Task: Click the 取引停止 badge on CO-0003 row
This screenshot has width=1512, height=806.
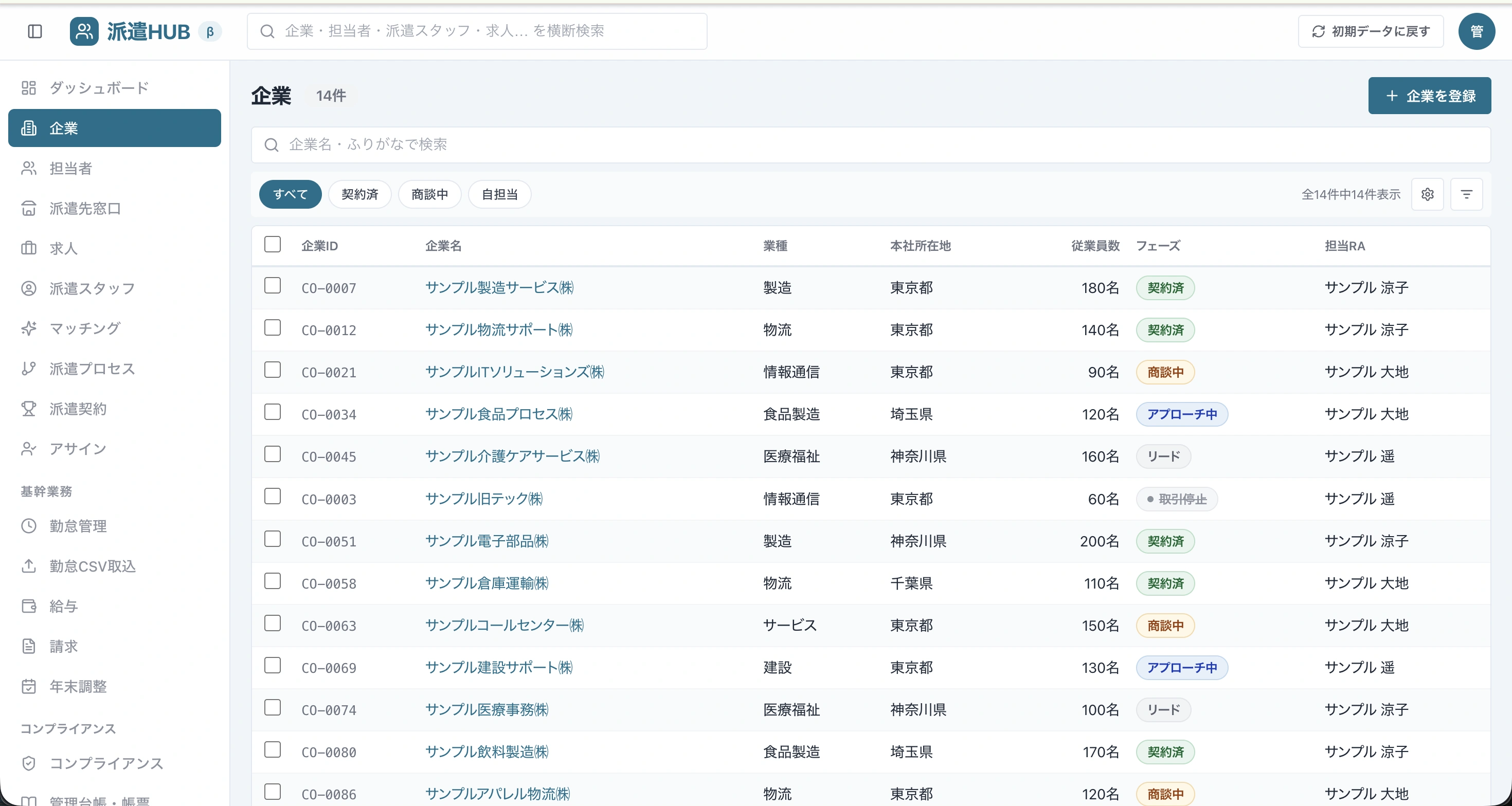Action: click(1176, 499)
